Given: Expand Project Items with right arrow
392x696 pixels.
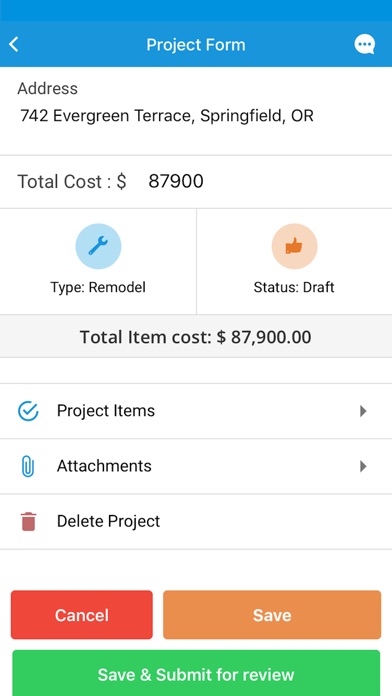Looking at the screenshot, I should coord(363,411).
